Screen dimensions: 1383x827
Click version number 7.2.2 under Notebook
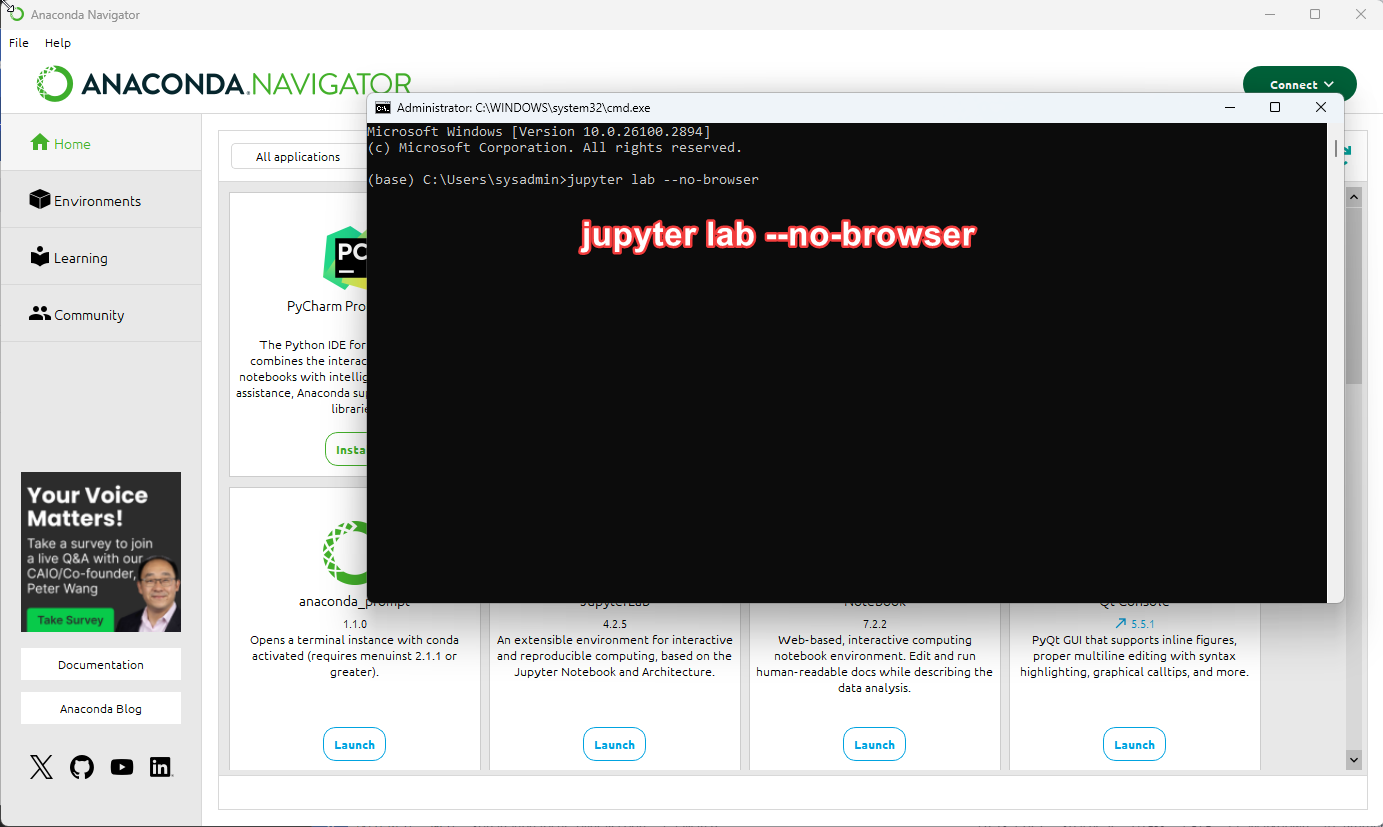pos(874,624)
